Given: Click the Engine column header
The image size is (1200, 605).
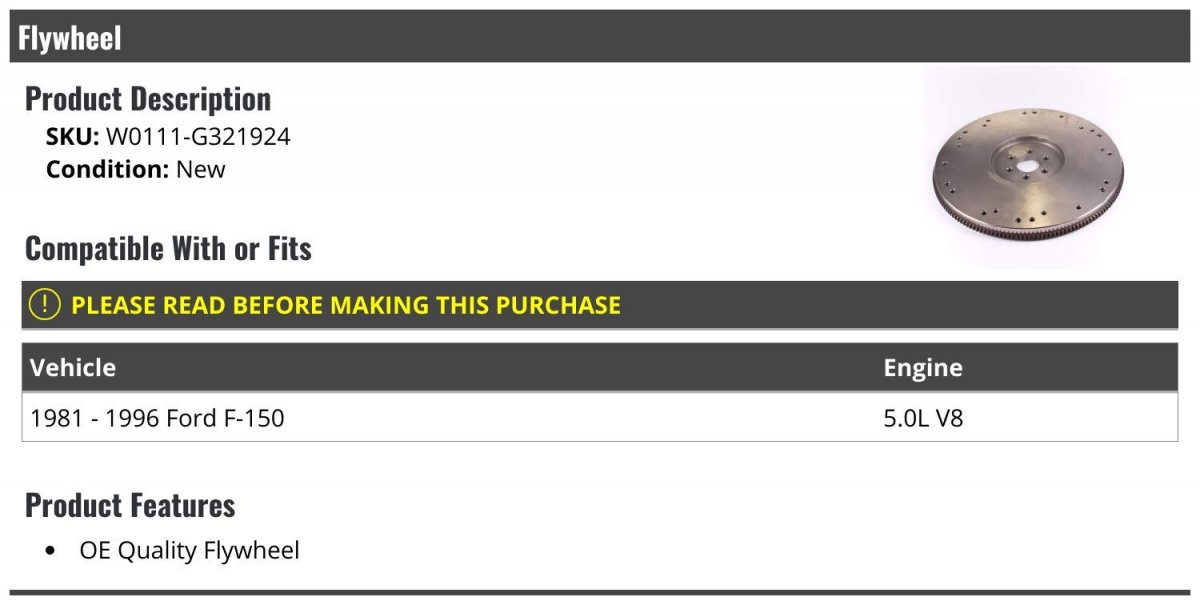Looking at the screenshot, I should [x=922, y=367].
